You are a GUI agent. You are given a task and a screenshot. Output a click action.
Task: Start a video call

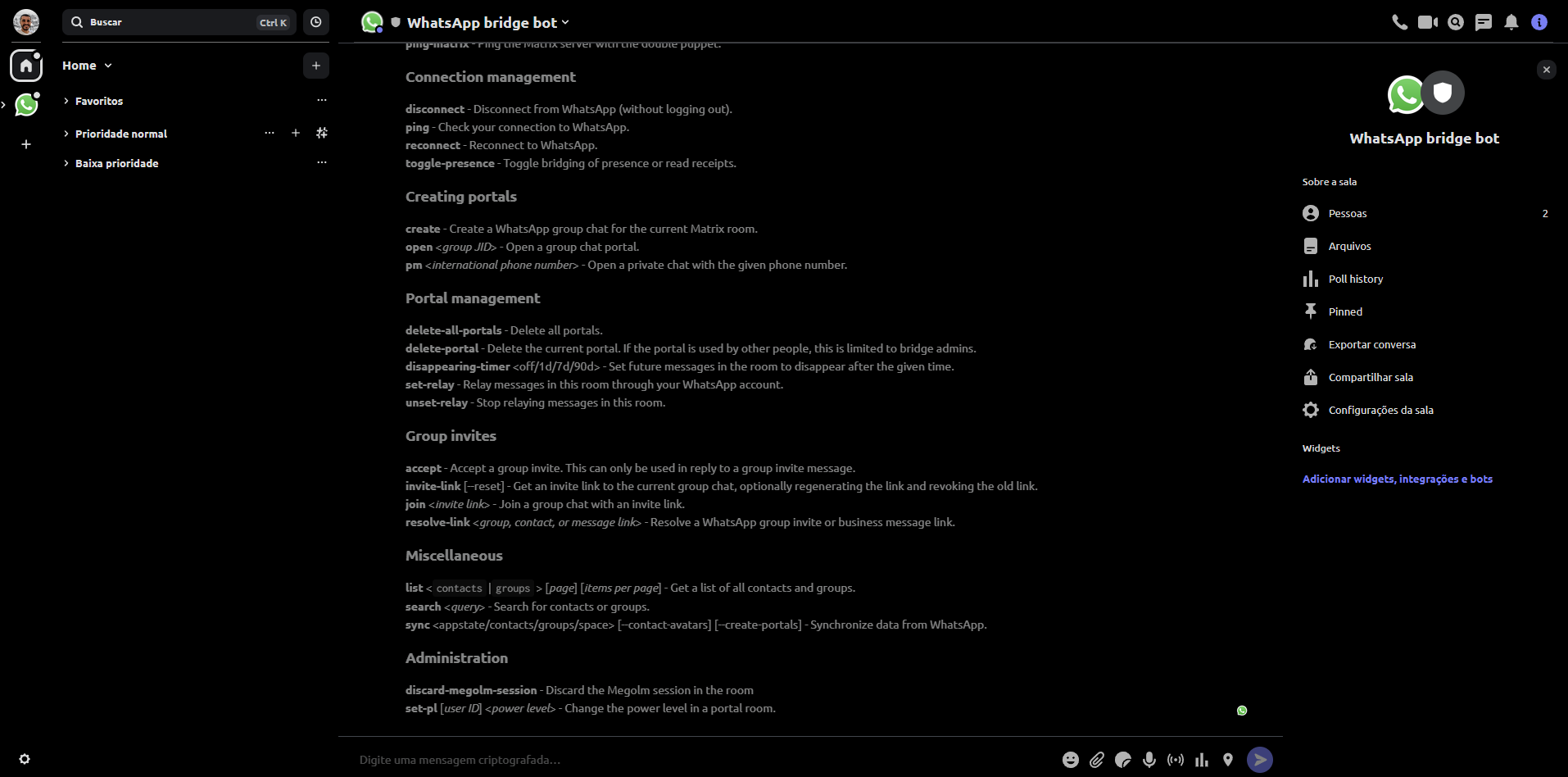1428,22
